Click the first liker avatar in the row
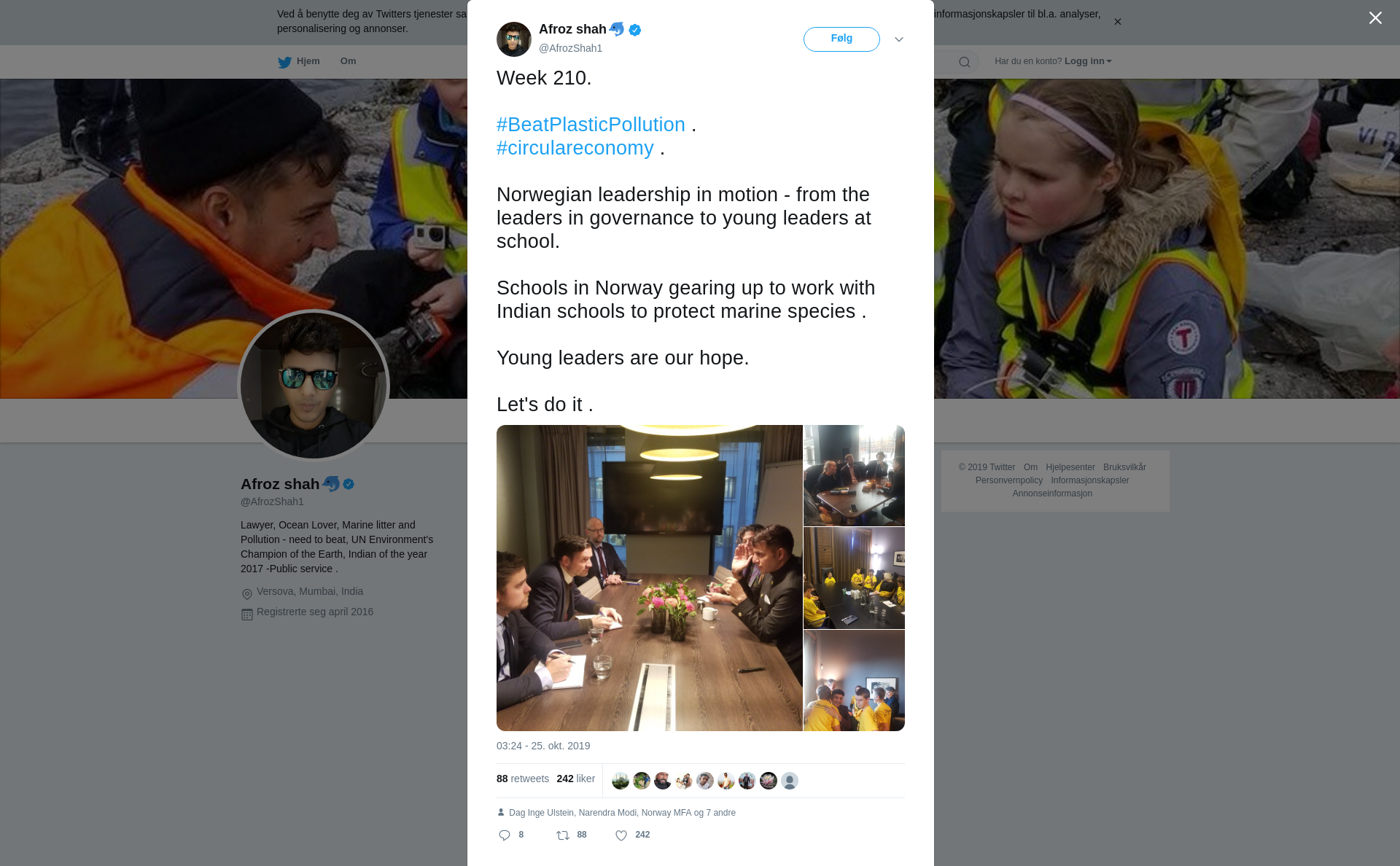 pyautogui.click(x=621, y=781)
